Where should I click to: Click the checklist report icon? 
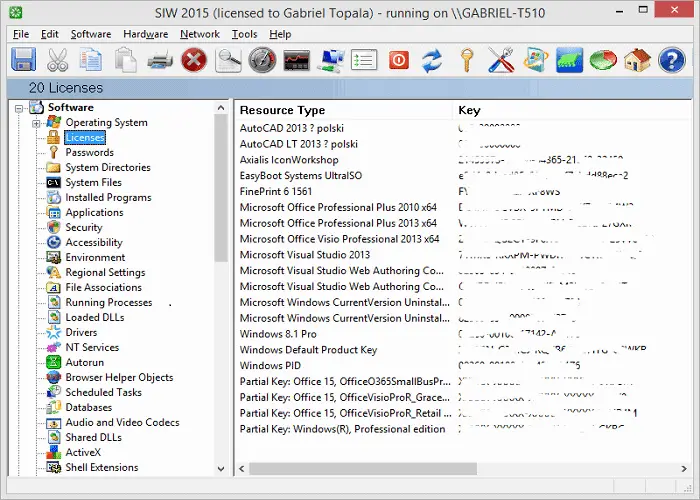364,60
